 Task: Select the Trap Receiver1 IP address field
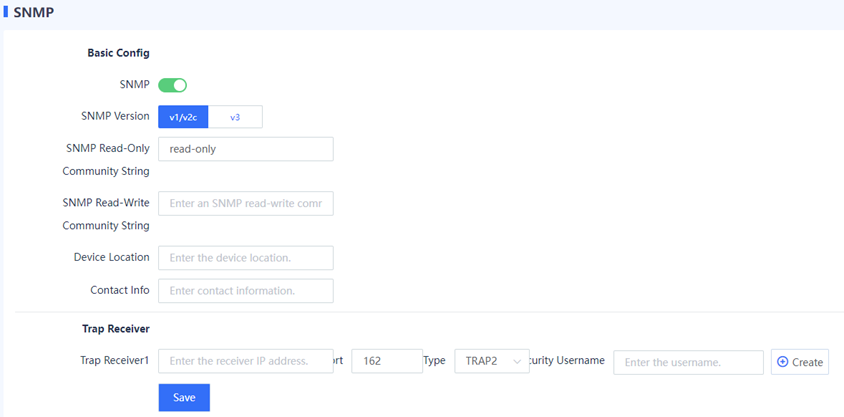coord(246,361)
